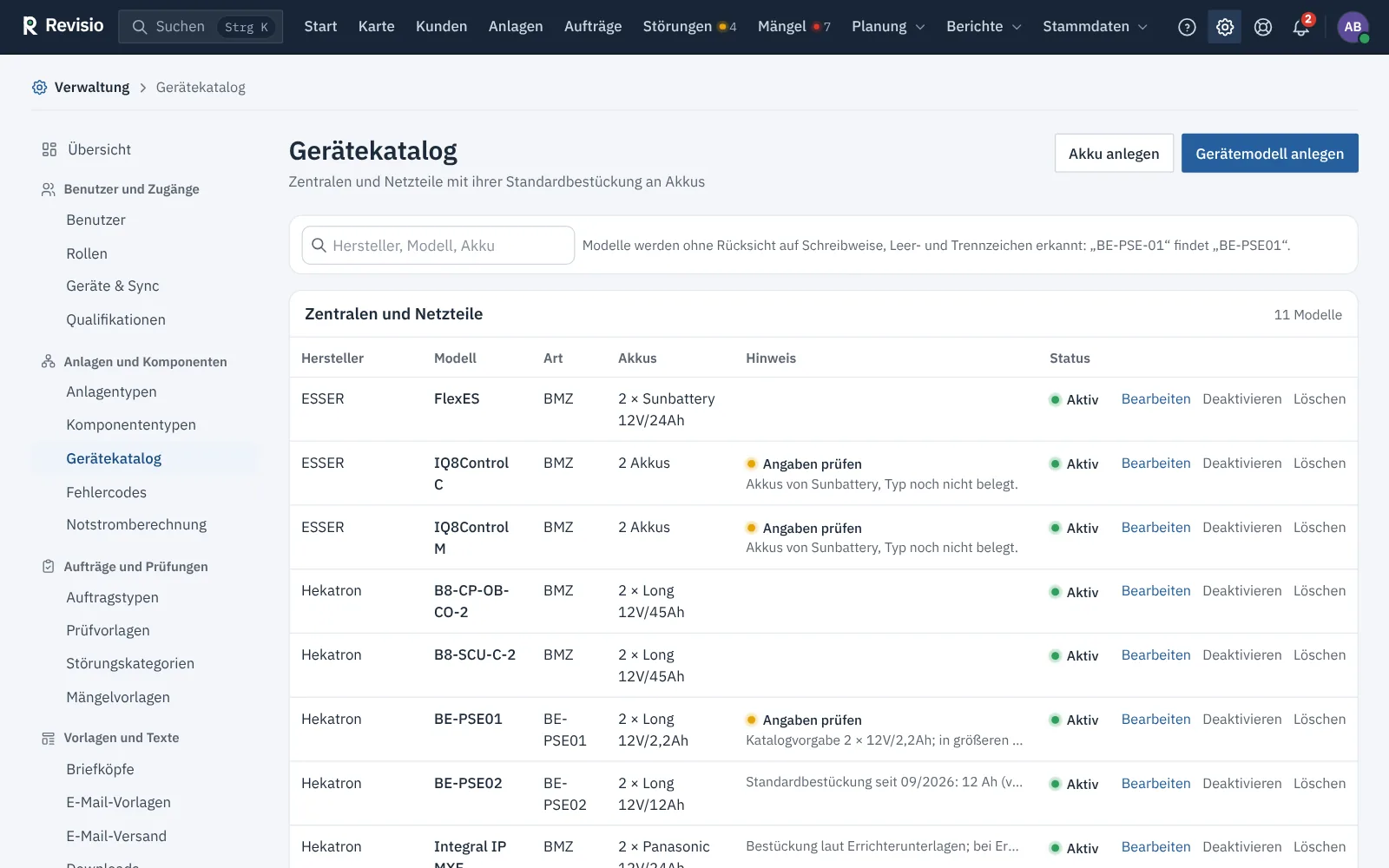Screen dimensions: 1389x868
Task: Click the Verwaltung breadcrumb gear icon
Action: [39, 87]
